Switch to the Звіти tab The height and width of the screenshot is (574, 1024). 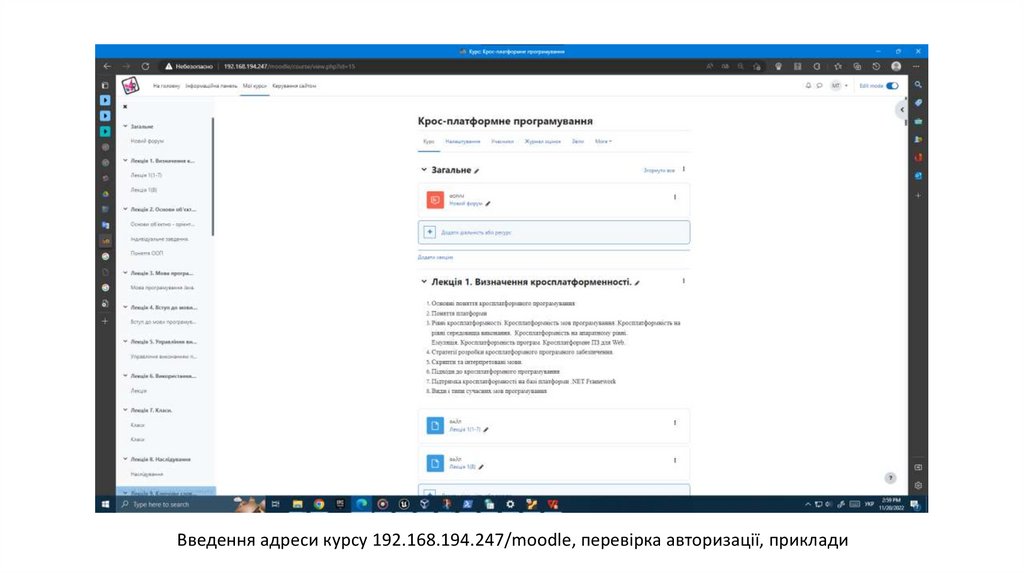tap(578, 141)
